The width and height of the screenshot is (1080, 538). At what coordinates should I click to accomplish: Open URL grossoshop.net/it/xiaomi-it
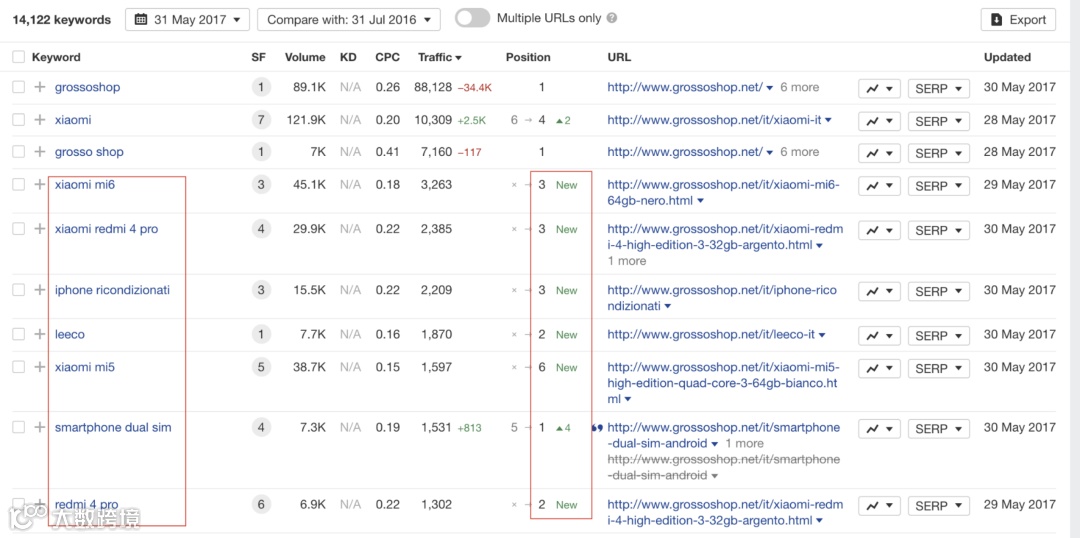[x=714, y=120]
